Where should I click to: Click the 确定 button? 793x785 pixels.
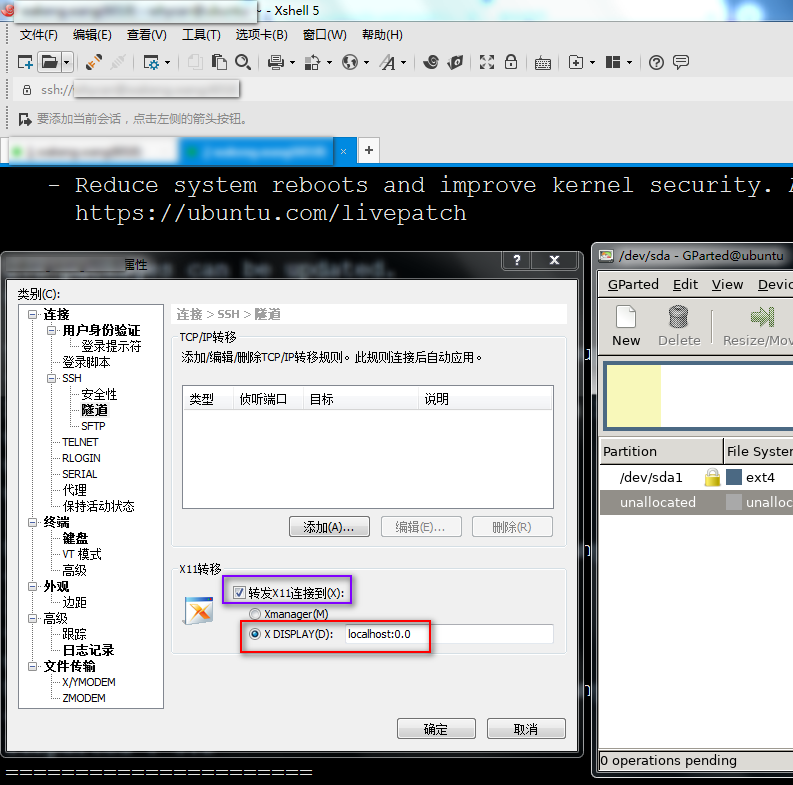[436, 729]
